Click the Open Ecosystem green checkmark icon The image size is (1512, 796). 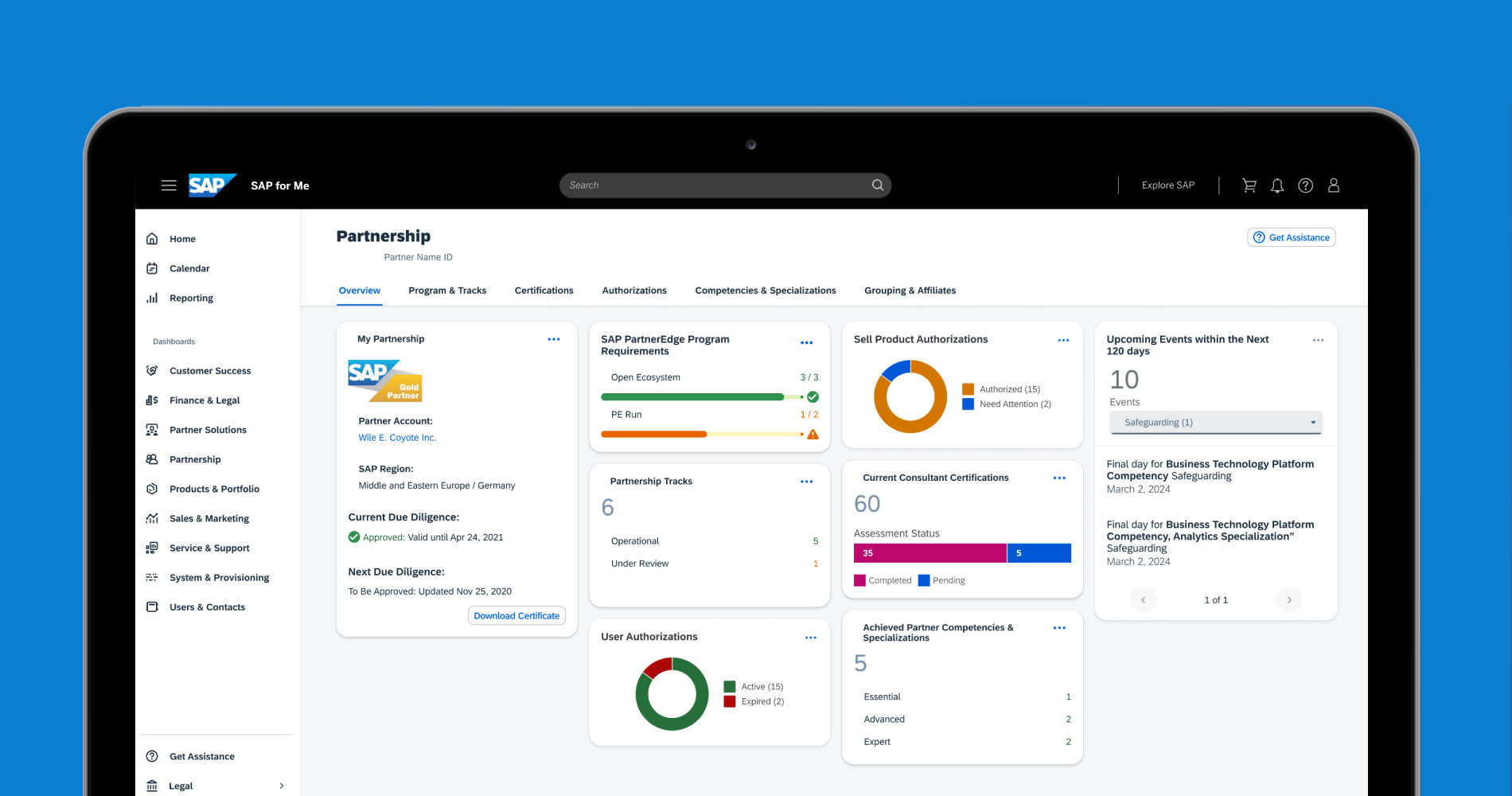813,396
